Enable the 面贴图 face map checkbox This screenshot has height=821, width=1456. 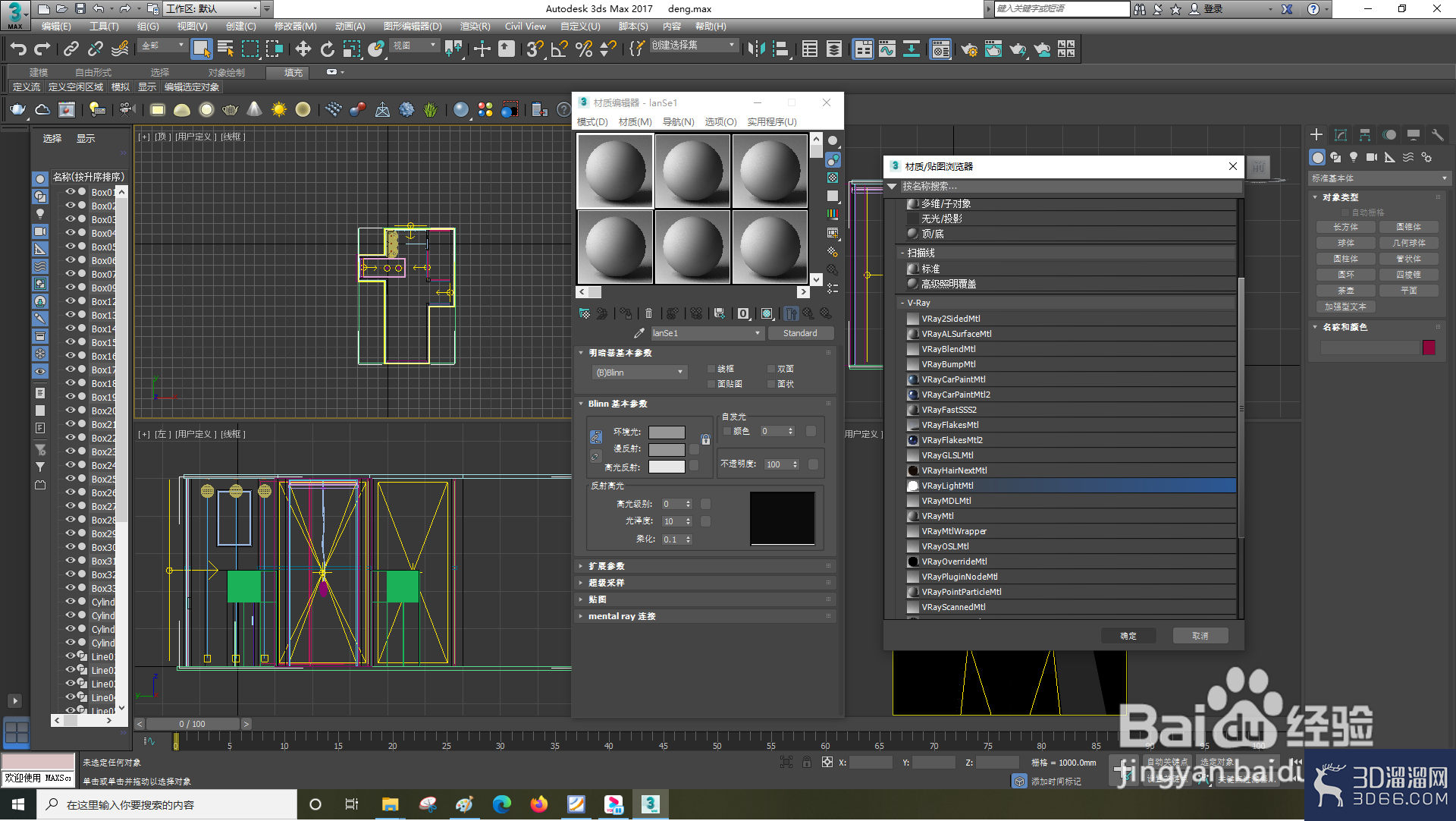711,385
